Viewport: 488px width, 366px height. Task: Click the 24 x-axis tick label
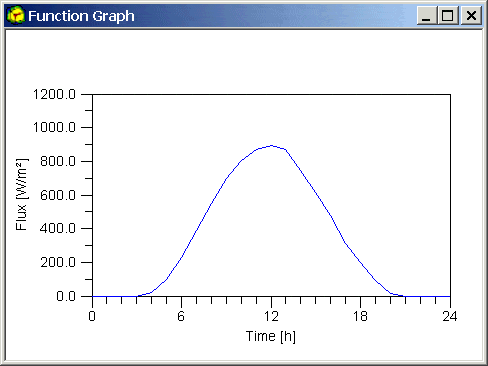tap(450, 316)
